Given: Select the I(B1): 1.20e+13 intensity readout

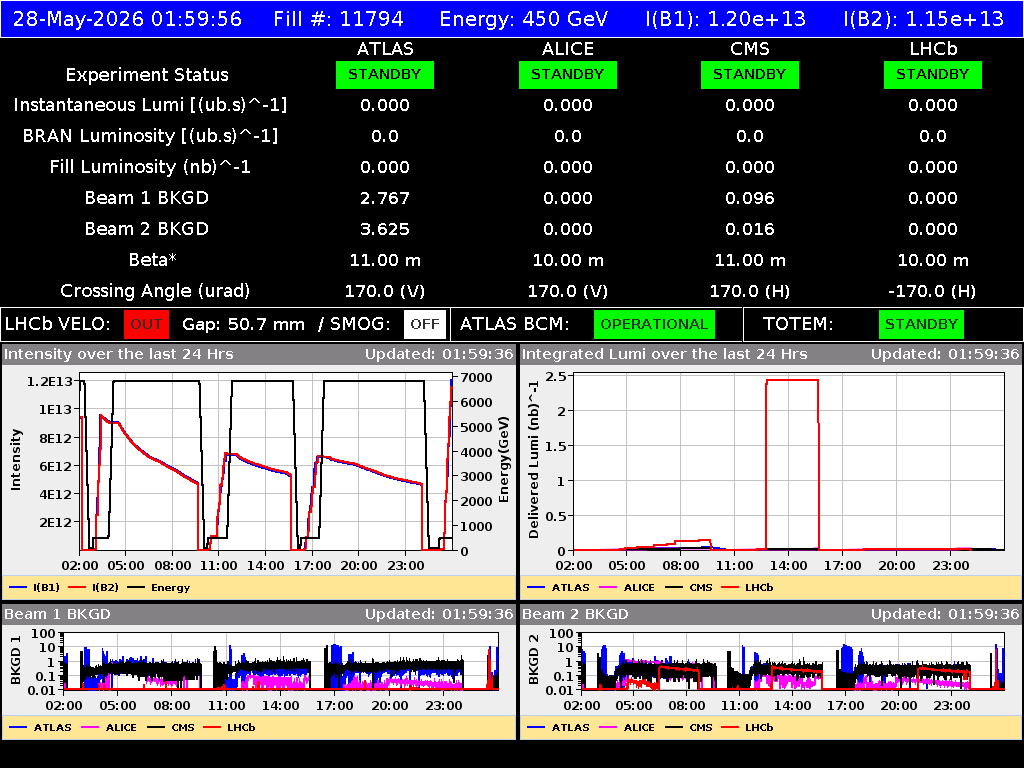Looking at the screenshot, I should 726,19.
